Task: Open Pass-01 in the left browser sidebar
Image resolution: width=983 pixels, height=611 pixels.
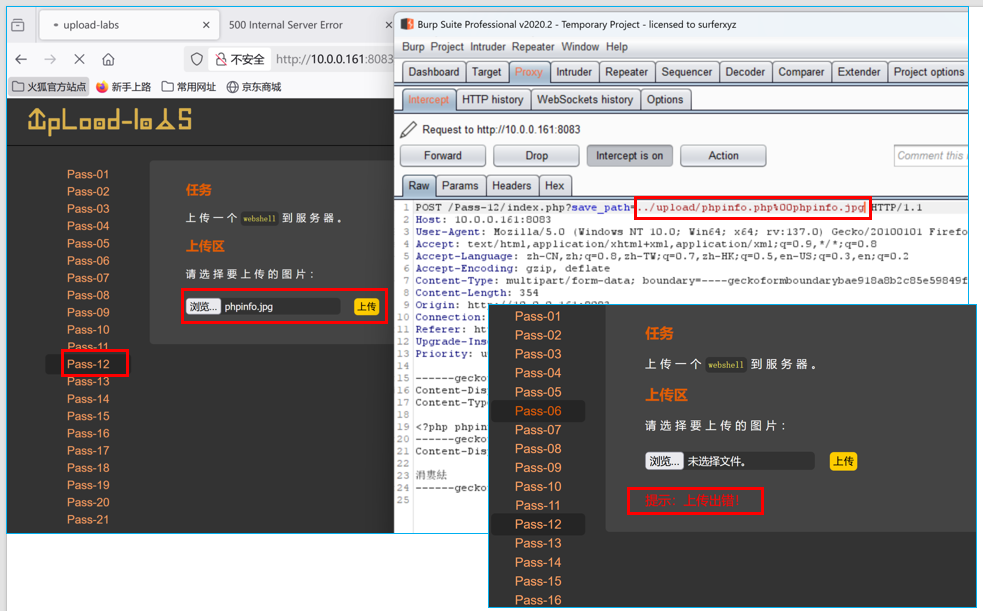Action: pyautogui.click(x=88, y=174)
